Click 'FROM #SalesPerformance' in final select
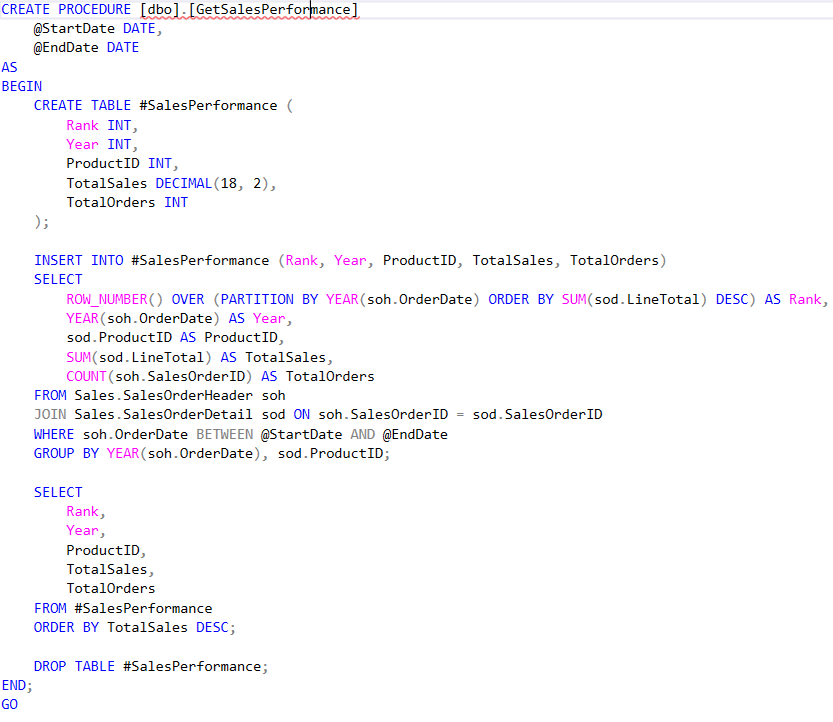The width and height of the screenshot is (833, 722). pyautogui.click(x=123, y=608)
